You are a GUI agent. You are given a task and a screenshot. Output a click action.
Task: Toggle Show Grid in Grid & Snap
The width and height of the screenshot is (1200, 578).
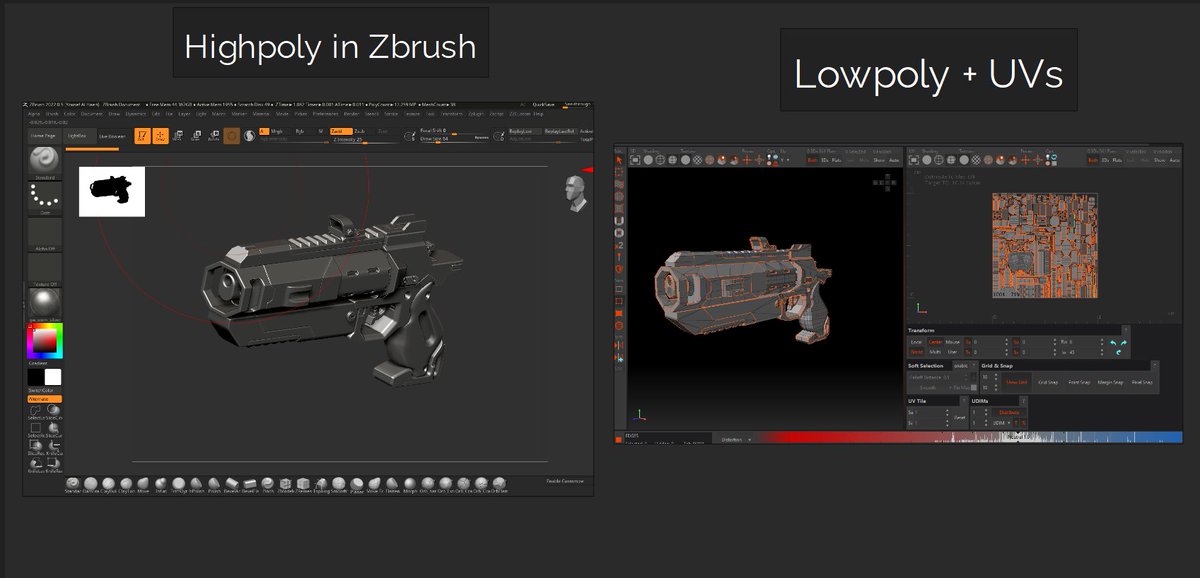pyautogui.click(x=1017, y=382)
